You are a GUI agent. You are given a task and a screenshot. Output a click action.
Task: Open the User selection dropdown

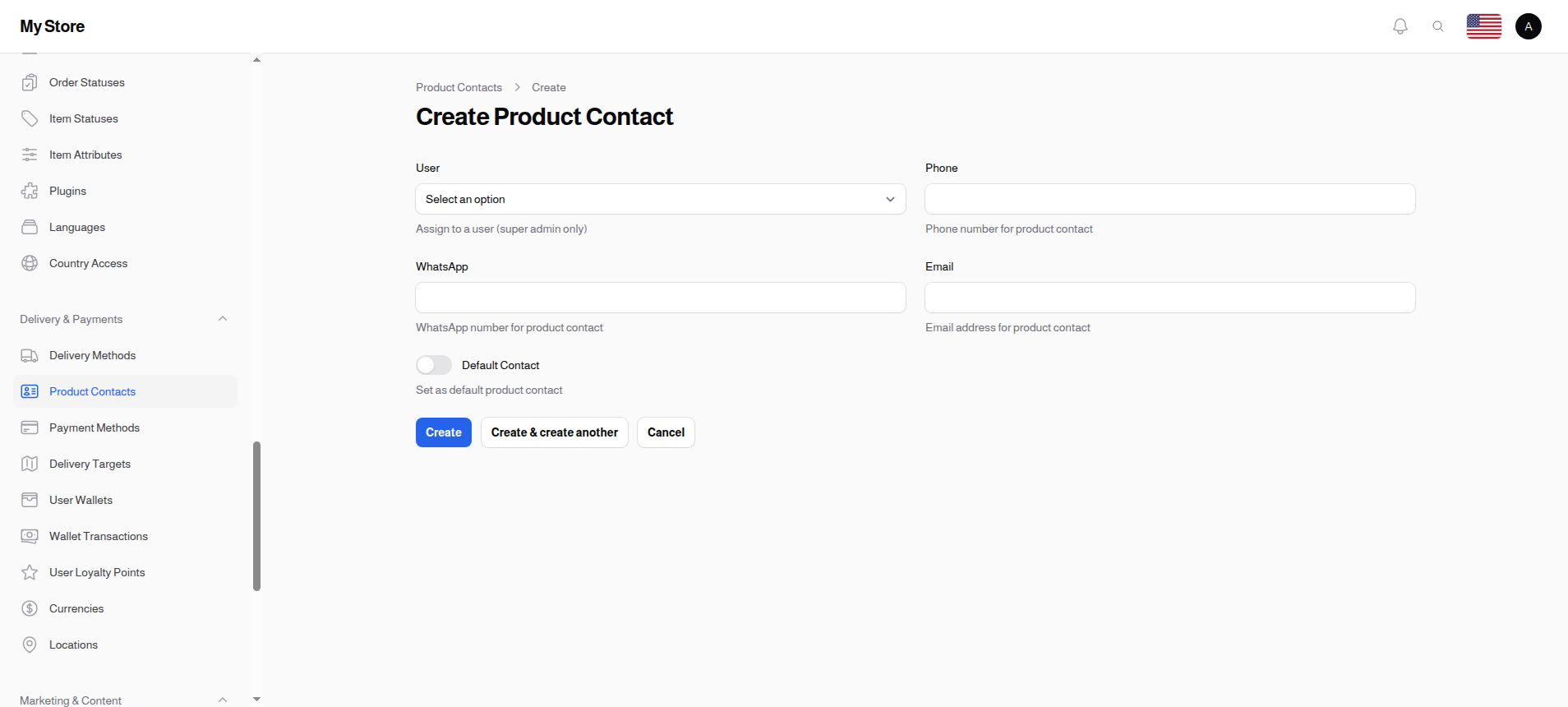click(660, 199)
